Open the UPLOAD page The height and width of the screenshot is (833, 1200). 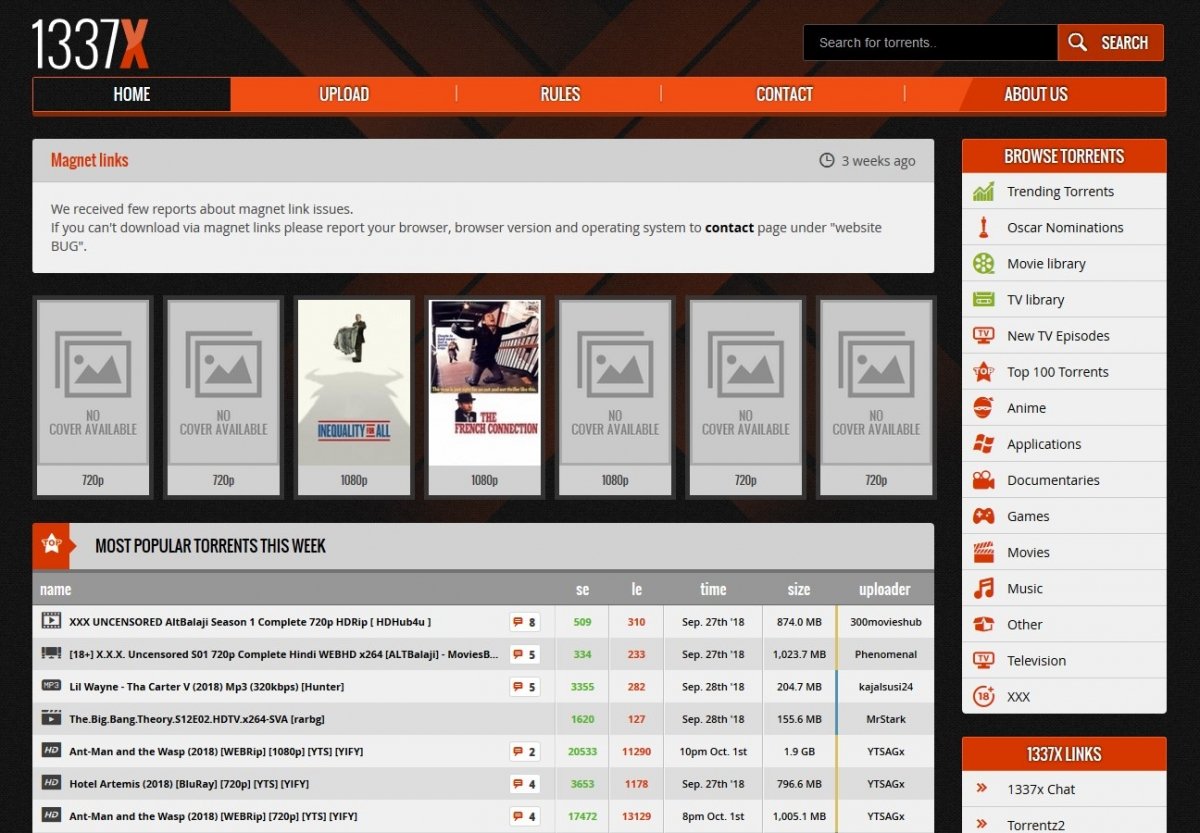(x=344, y=94)
